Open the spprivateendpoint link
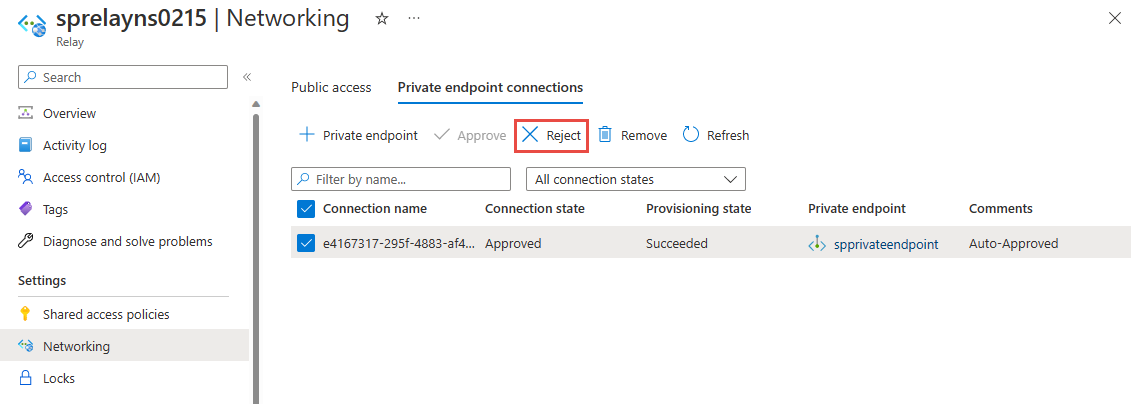Image resolution: width=1147 pixels, height=404 pixels. [x=885, y=243]
